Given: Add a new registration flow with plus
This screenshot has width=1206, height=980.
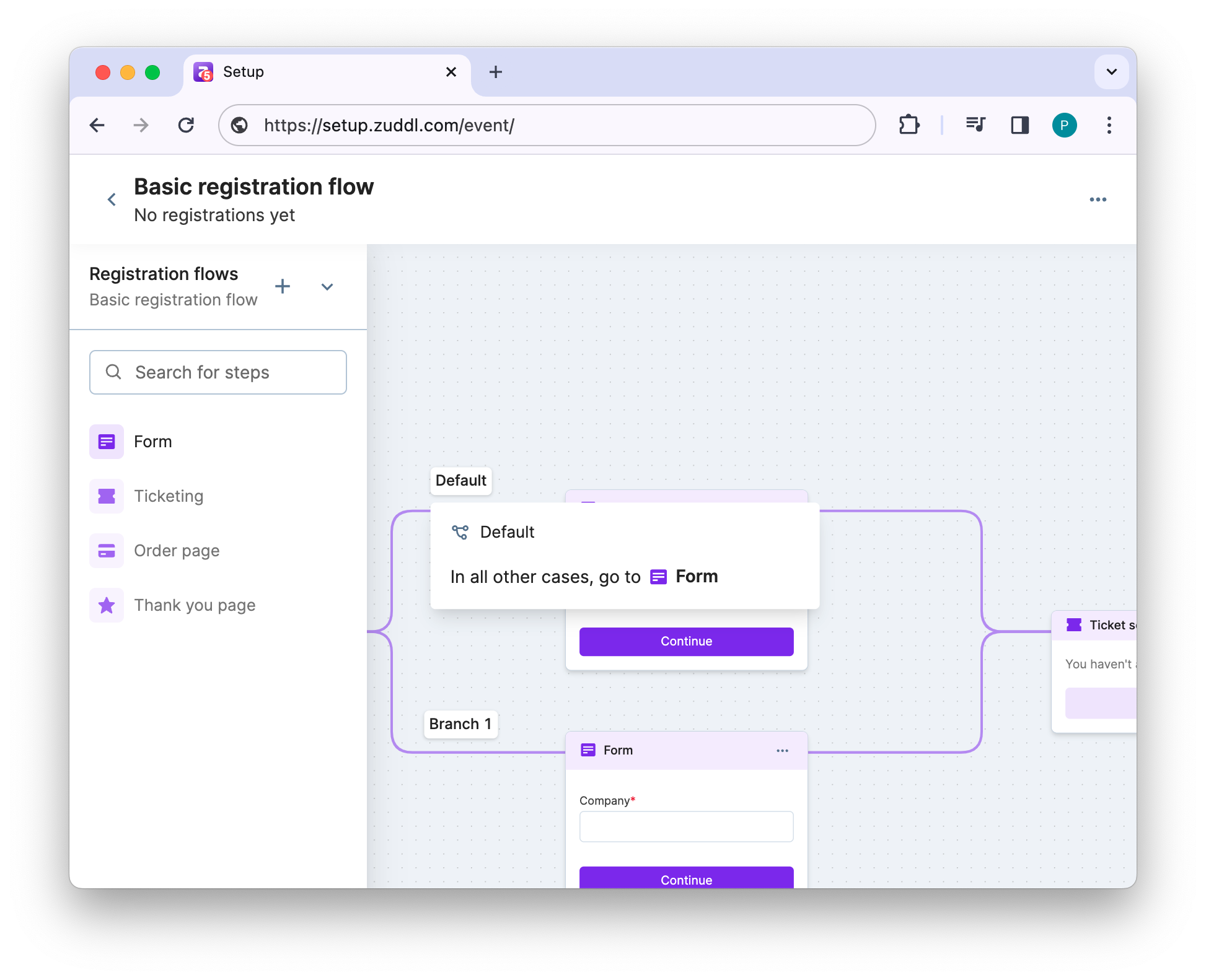Looking at the screenshot, I should (x=283, y=286).
